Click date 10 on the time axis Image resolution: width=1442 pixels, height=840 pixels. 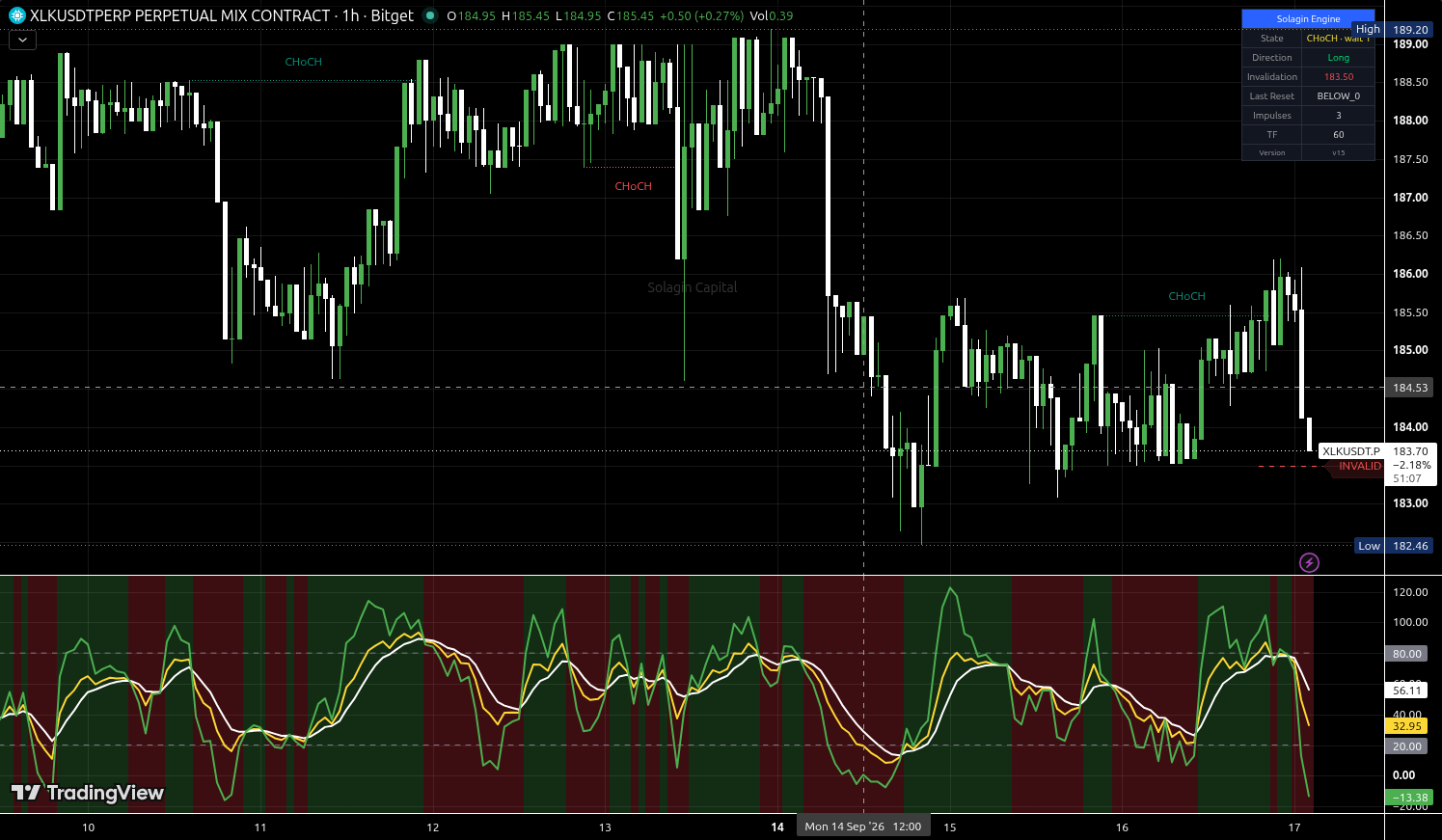pyautogui.click(x=89, y=827)
